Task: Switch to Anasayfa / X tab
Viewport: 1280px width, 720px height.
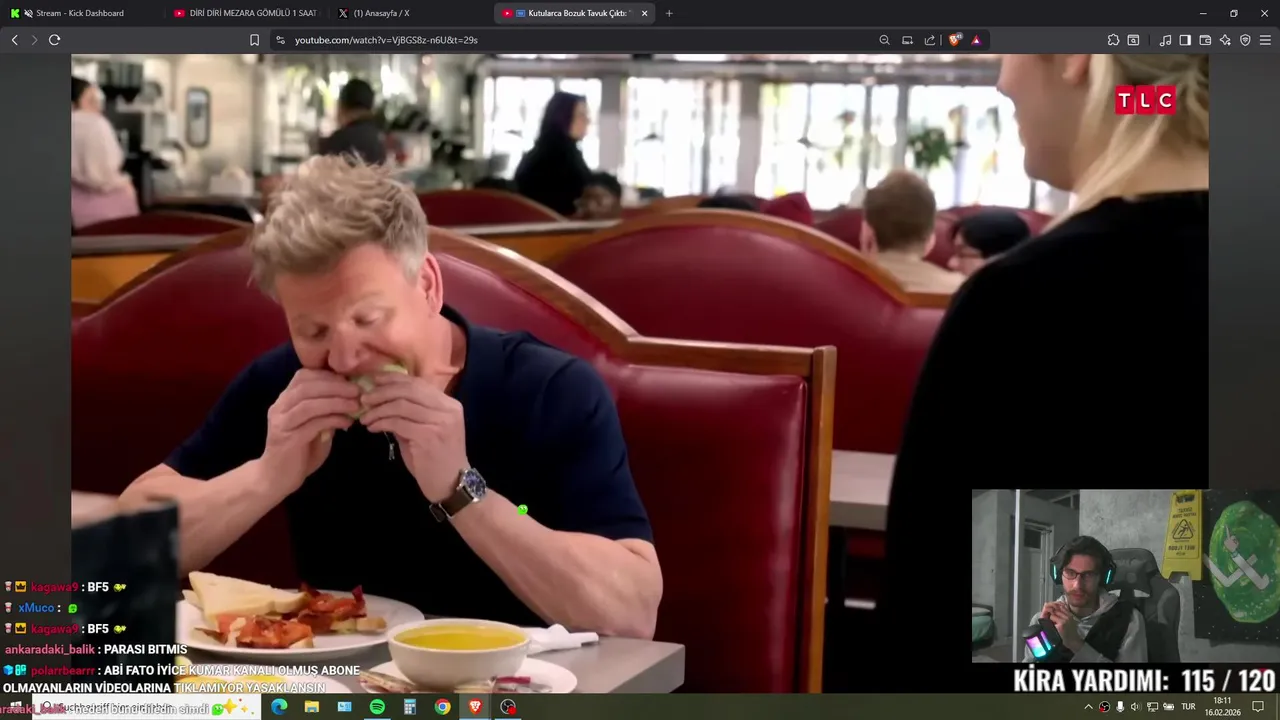Action: point(410,13)
